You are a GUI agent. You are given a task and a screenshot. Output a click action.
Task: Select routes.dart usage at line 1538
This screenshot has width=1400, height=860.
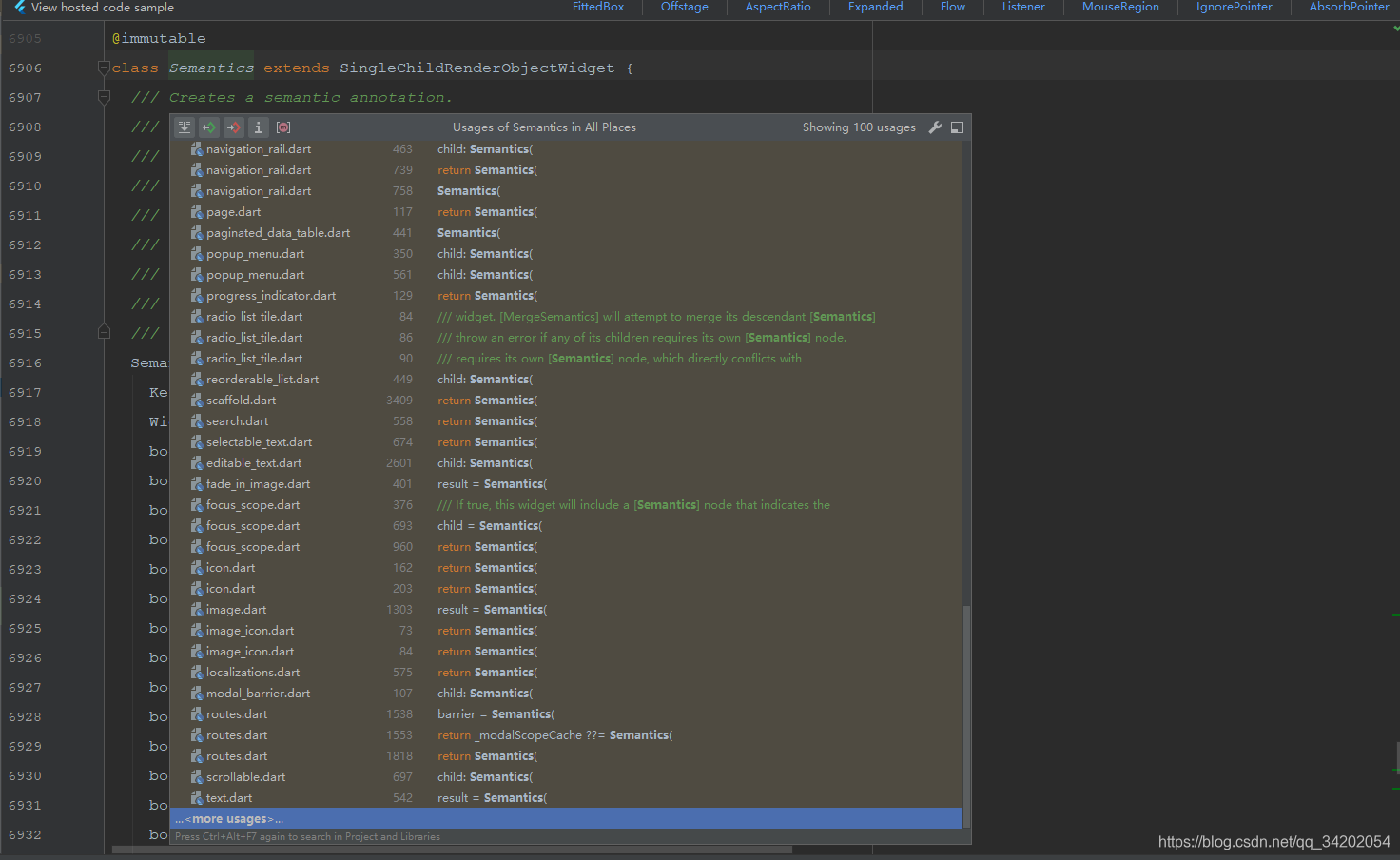click(x=566, y=714)
